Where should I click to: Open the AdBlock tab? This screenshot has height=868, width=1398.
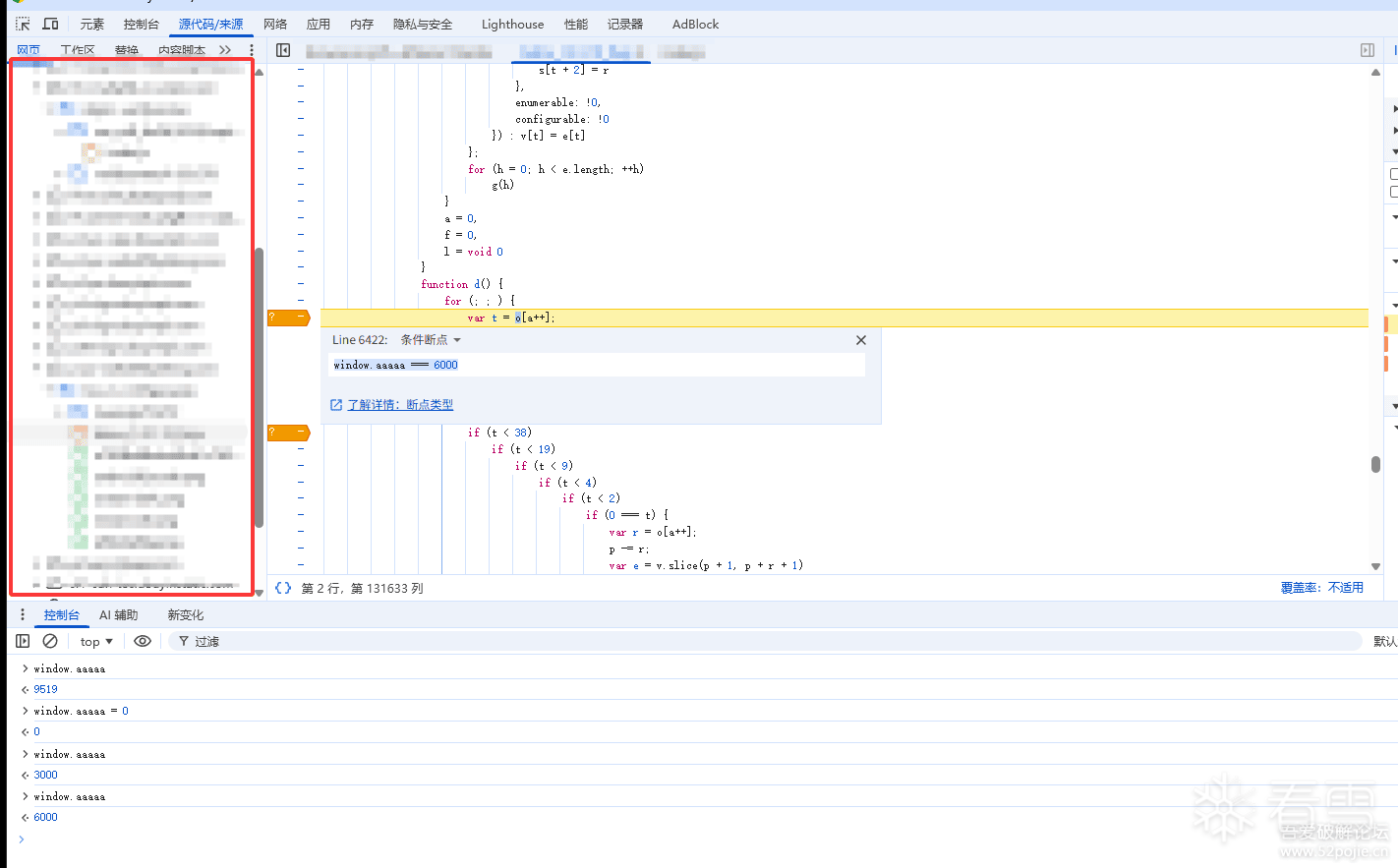(695, 25)
